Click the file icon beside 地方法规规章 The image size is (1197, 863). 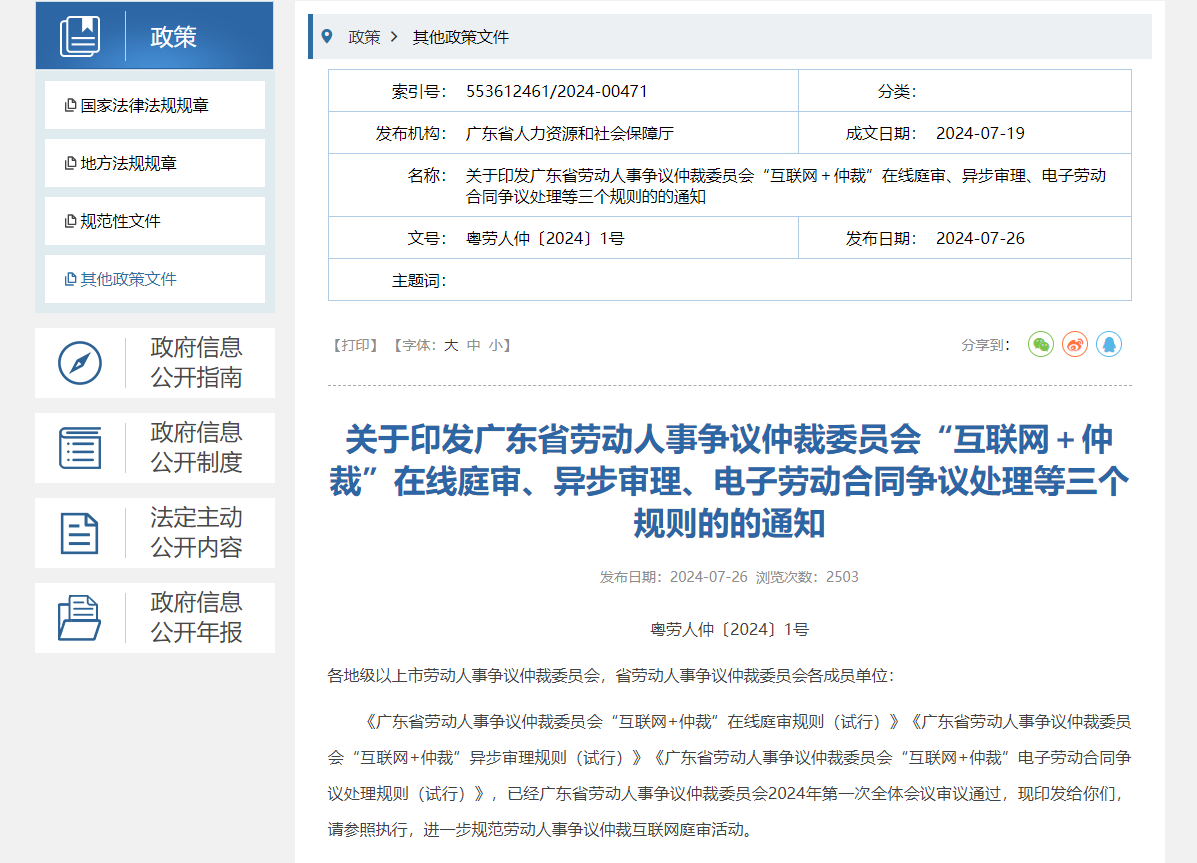[x=71, y=163]
